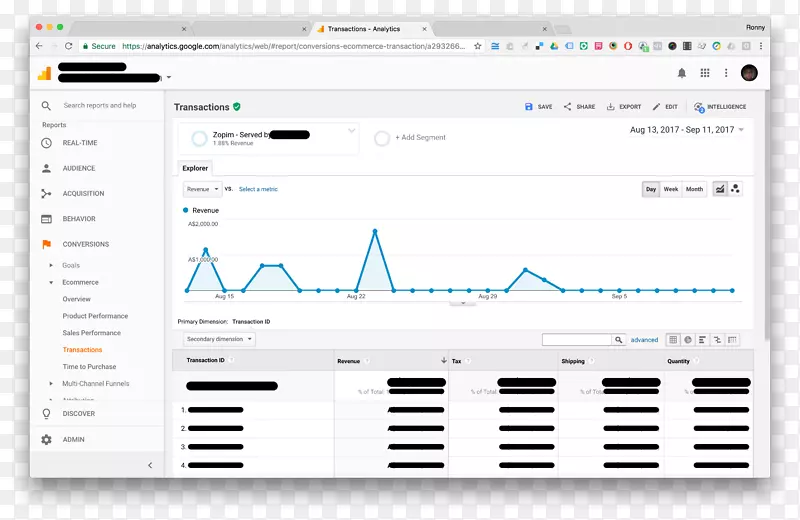Set chart granularity to Week
This screenshot has height=520, width=800.
(x=671, y=189)
